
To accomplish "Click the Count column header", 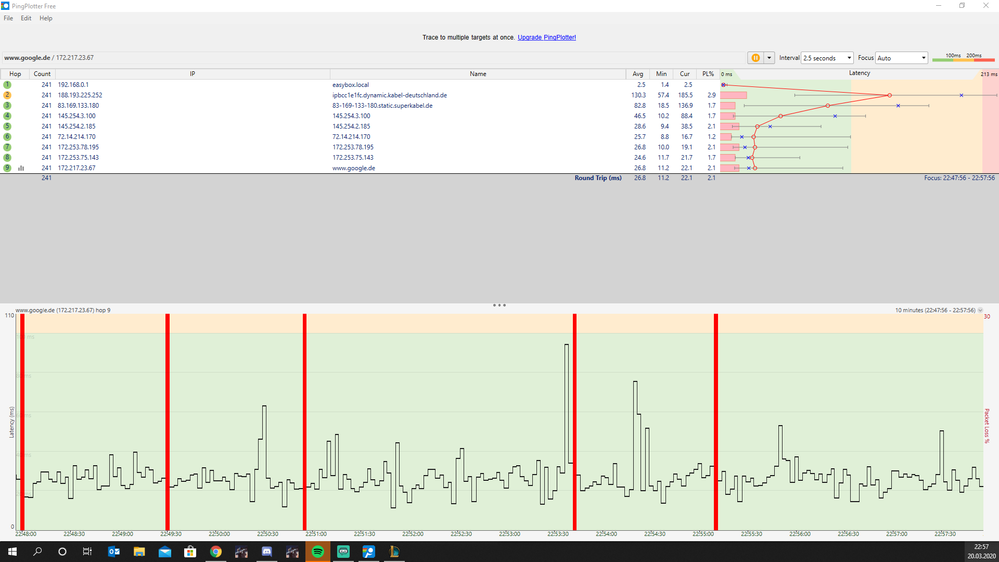I will click(x=42, y=74).
